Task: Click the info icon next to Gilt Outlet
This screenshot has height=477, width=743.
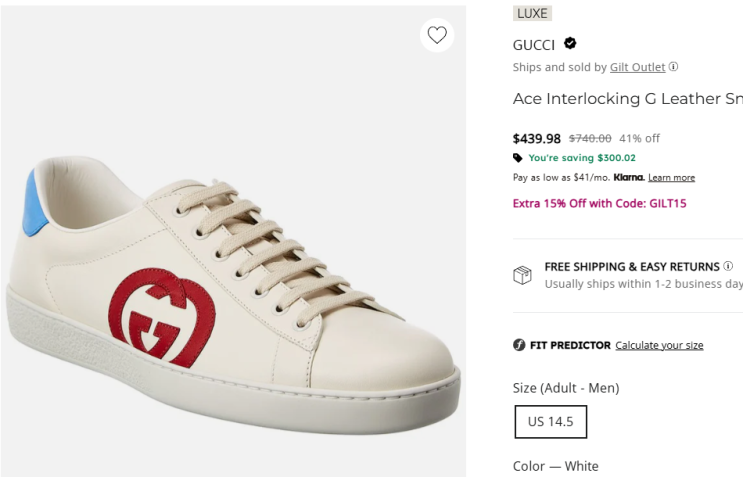Action: 674,67
